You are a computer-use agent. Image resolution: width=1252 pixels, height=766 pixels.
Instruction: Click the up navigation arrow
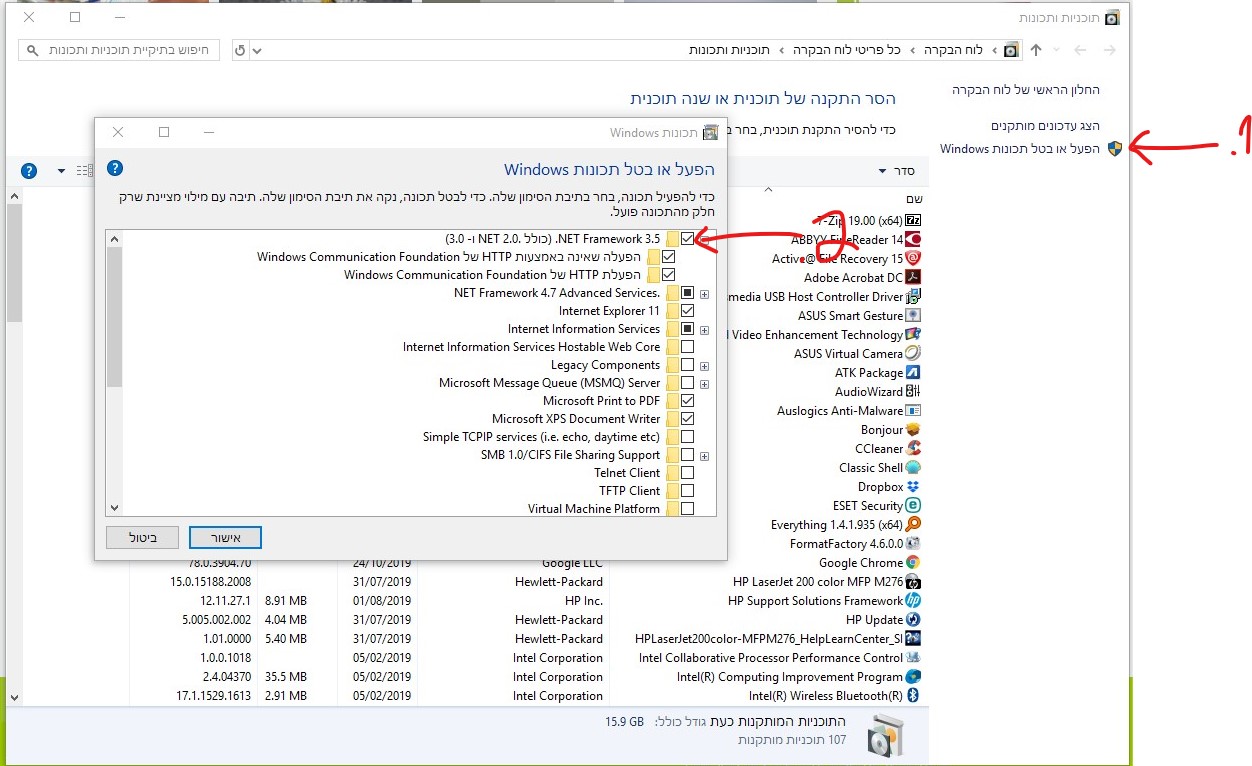point(1036,50)
